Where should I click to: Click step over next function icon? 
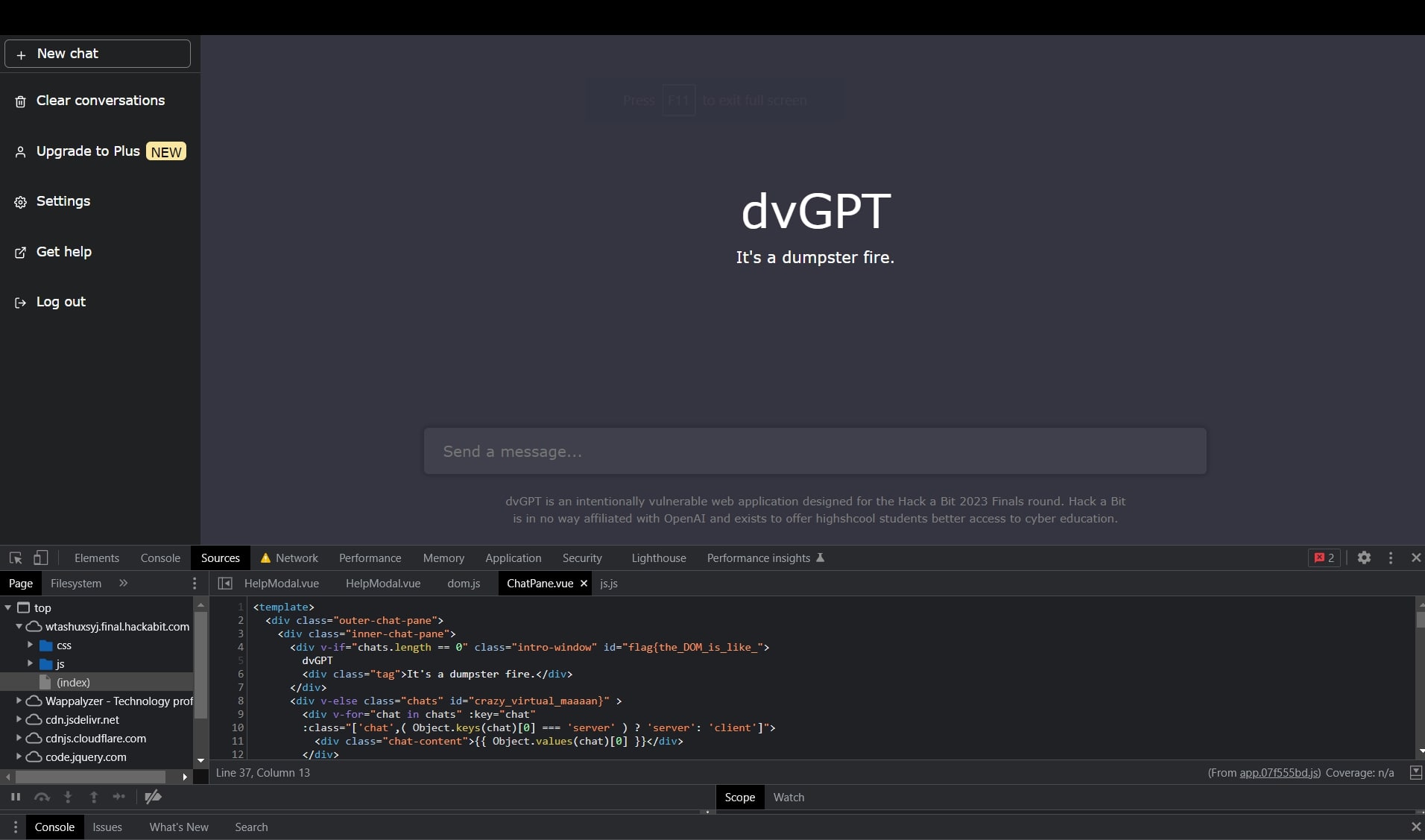[x=42, y=797]
